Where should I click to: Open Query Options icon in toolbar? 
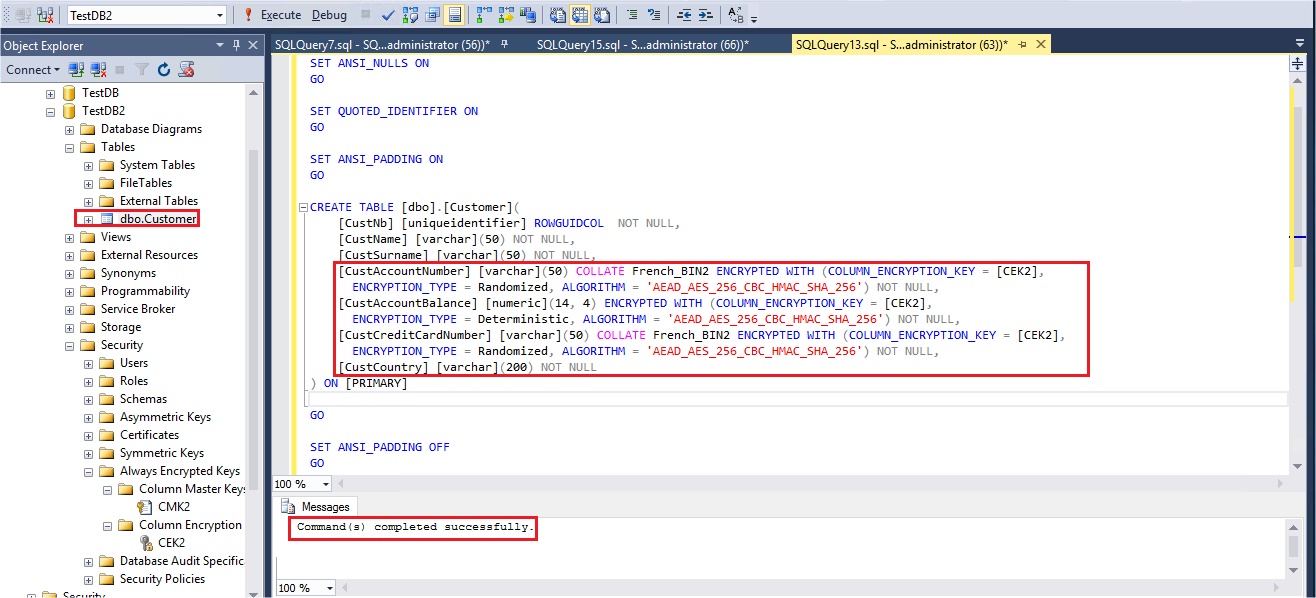tap(433, 15)
